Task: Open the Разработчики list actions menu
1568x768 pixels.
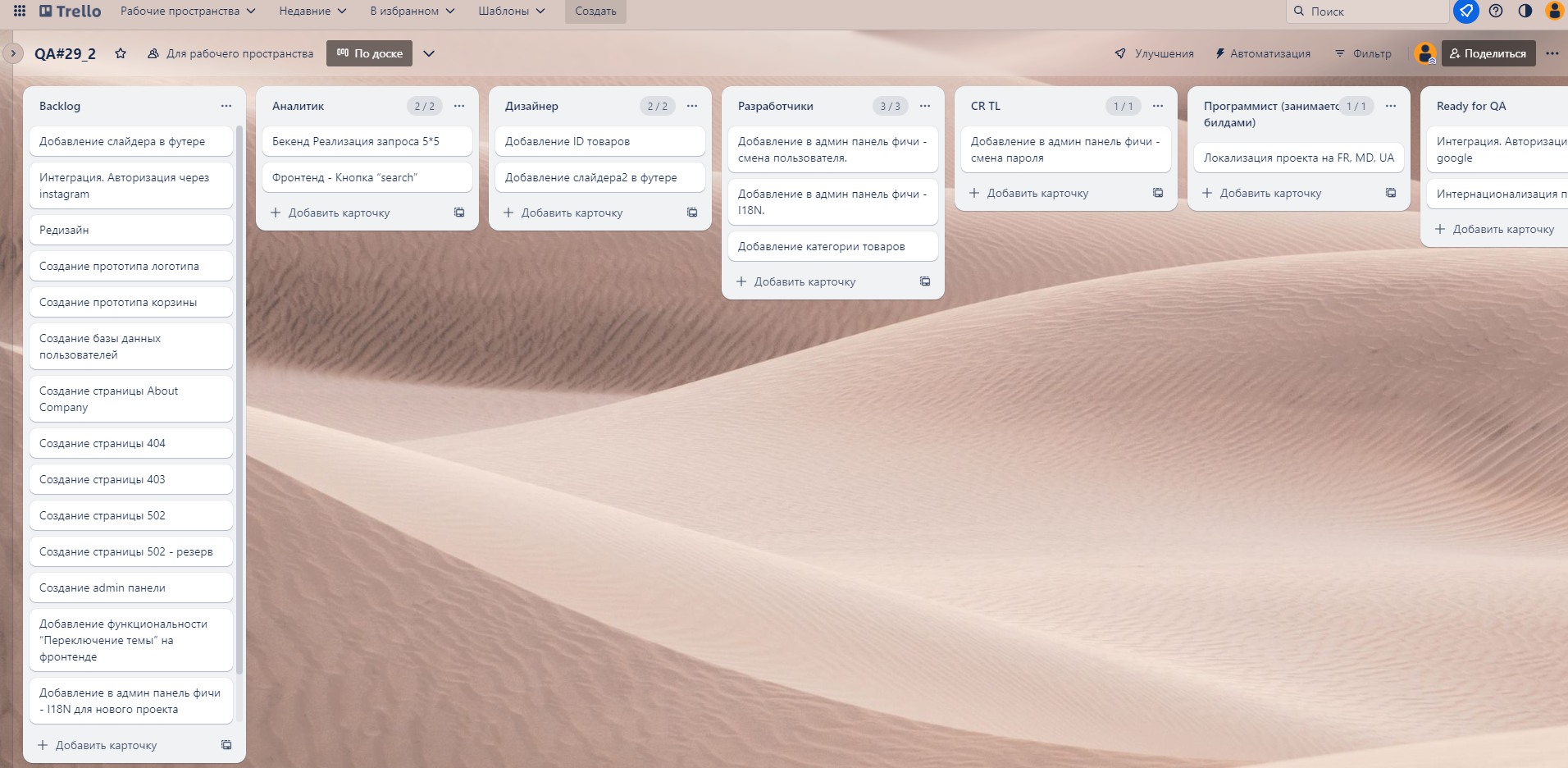Action: [925, 106]
